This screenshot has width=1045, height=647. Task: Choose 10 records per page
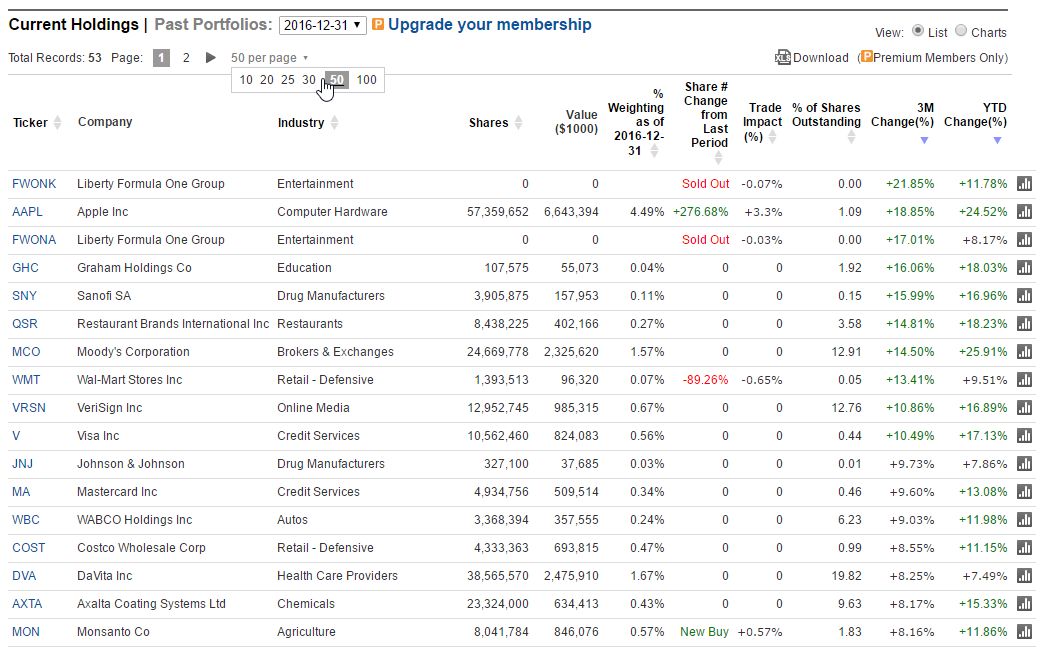[246, 80]
